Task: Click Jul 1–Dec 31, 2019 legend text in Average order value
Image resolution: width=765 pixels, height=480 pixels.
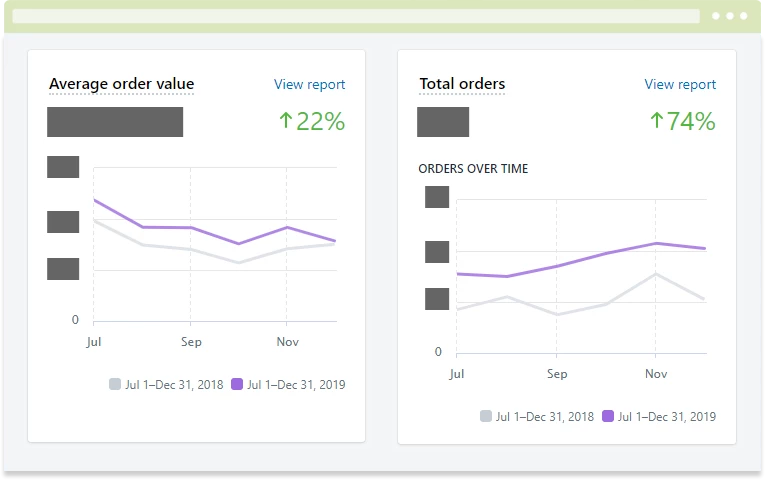Action: coord(296,384)
